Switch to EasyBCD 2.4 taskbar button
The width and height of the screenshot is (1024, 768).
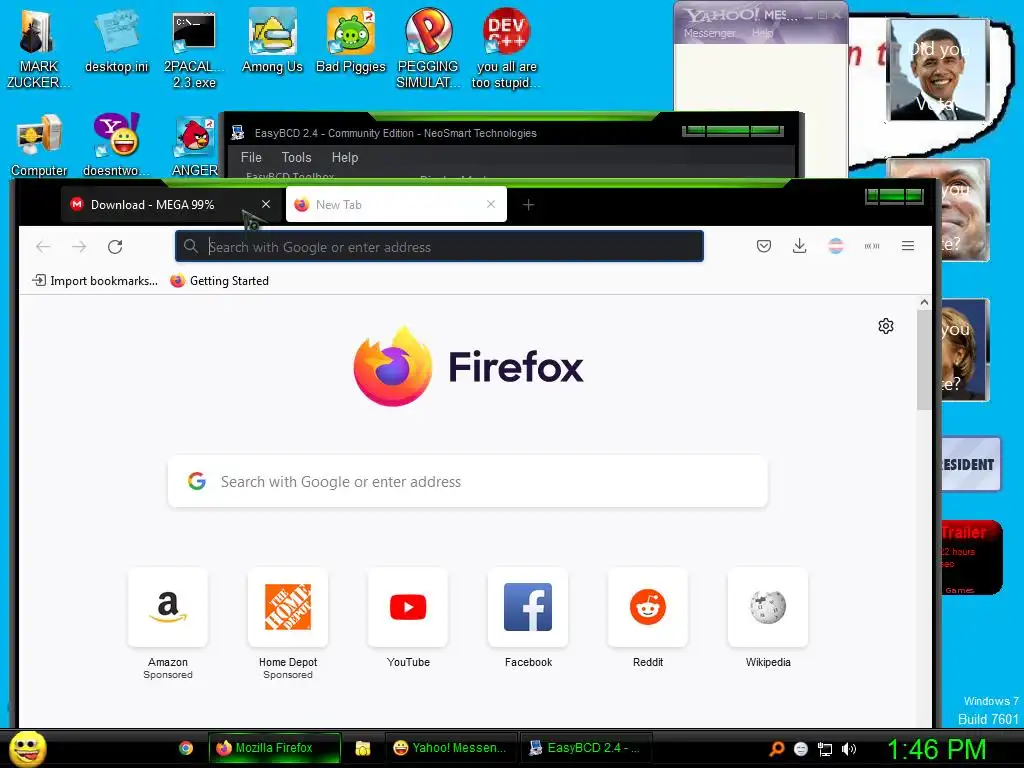pyautogui.click(x=585, y=748)
